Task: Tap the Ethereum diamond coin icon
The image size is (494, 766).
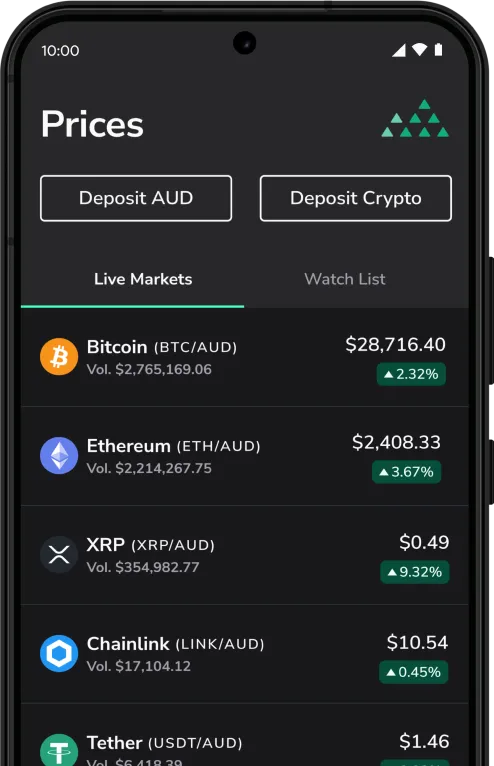Action: point(59,455)
